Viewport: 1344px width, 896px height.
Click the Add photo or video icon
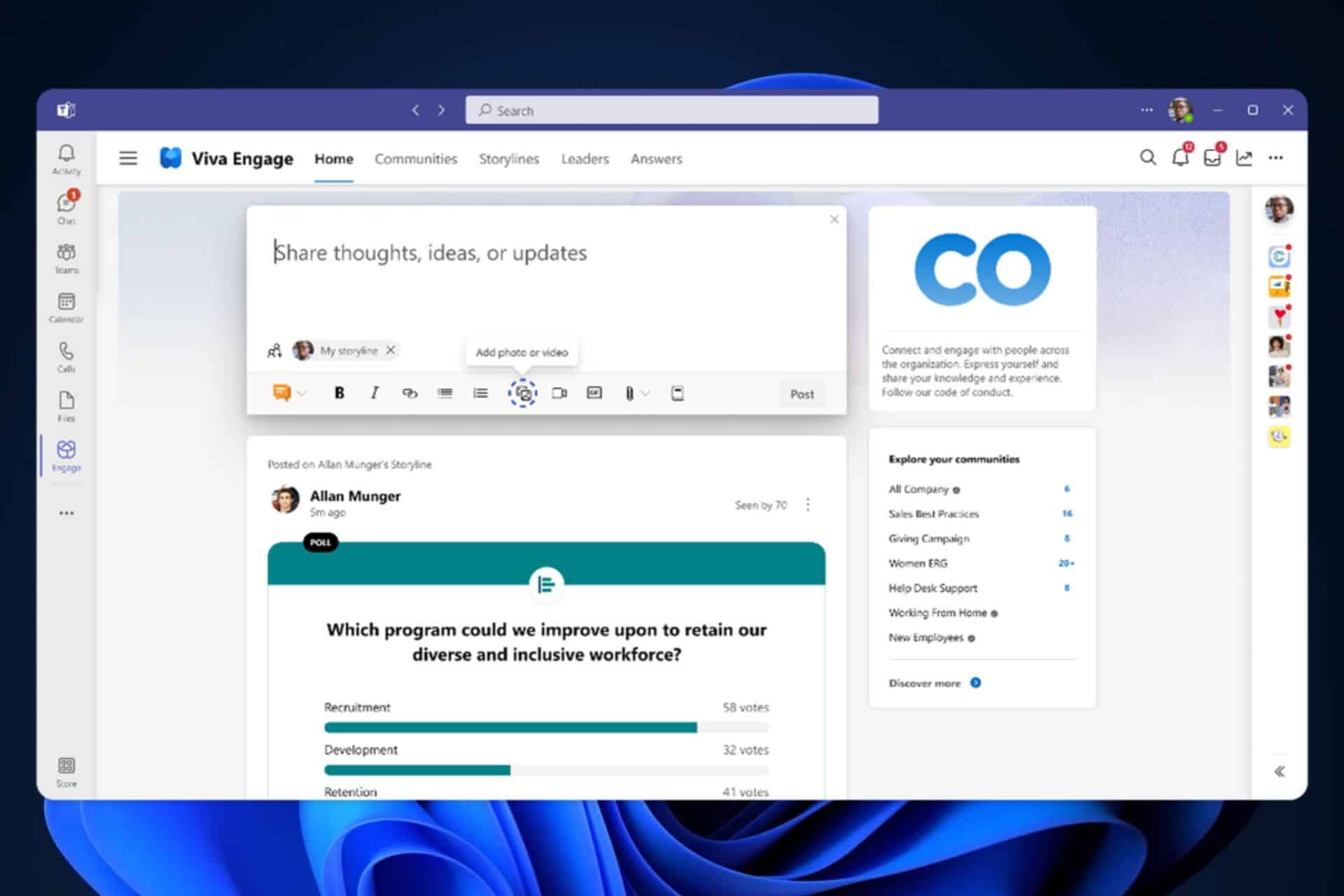click(x=523, y=393)
